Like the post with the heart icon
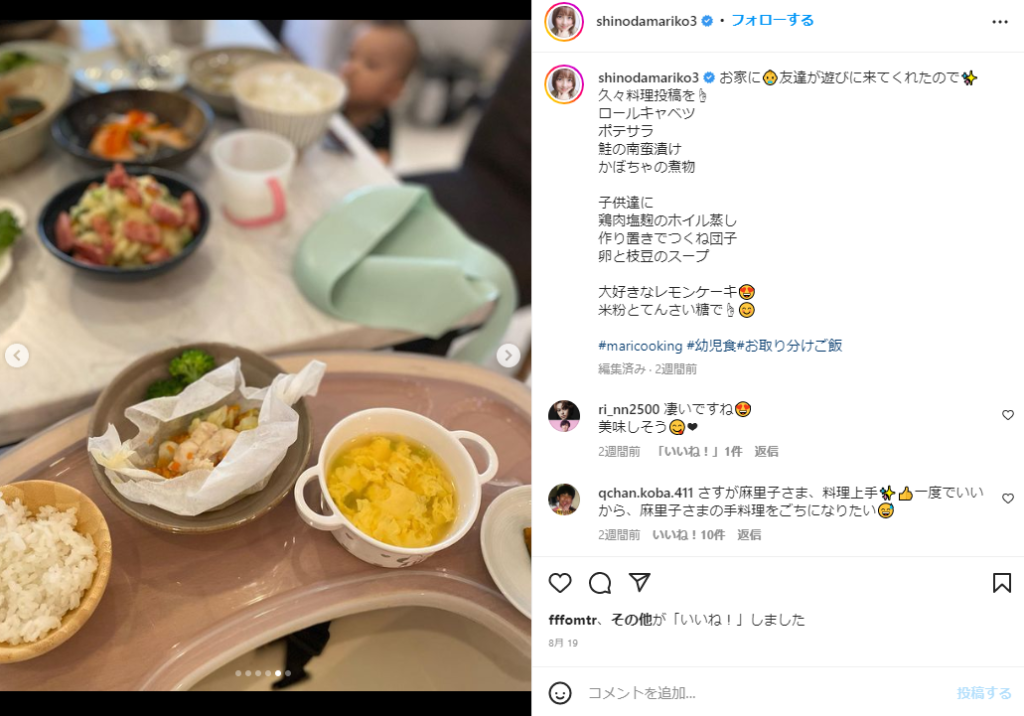 (x=560, y=582)
